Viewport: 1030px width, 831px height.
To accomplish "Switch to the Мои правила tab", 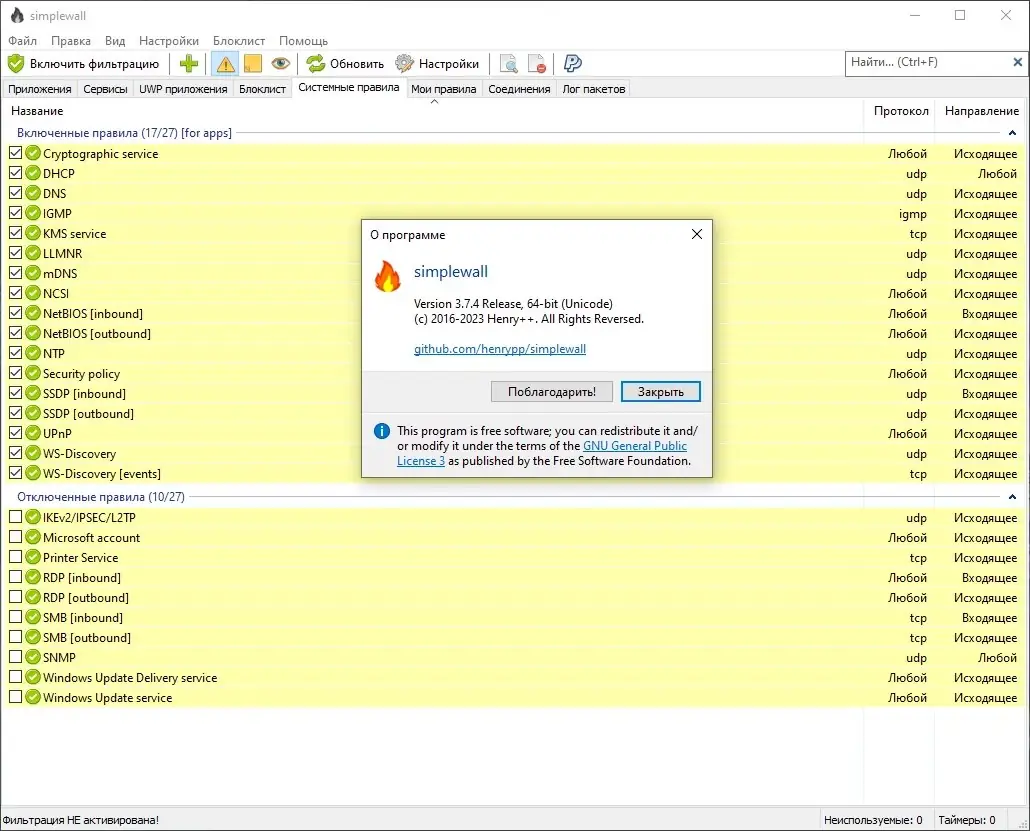I will pyautogui.click(x=443, y=89).
